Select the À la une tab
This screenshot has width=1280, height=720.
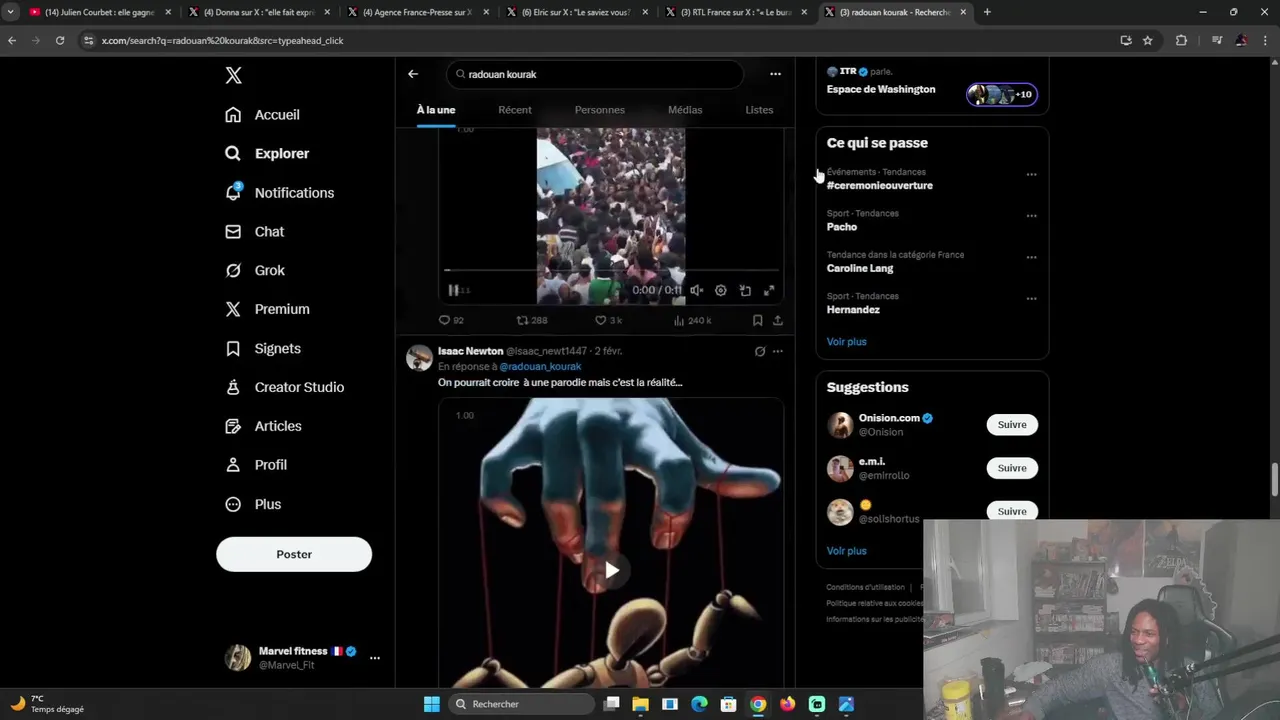point(436,110)
